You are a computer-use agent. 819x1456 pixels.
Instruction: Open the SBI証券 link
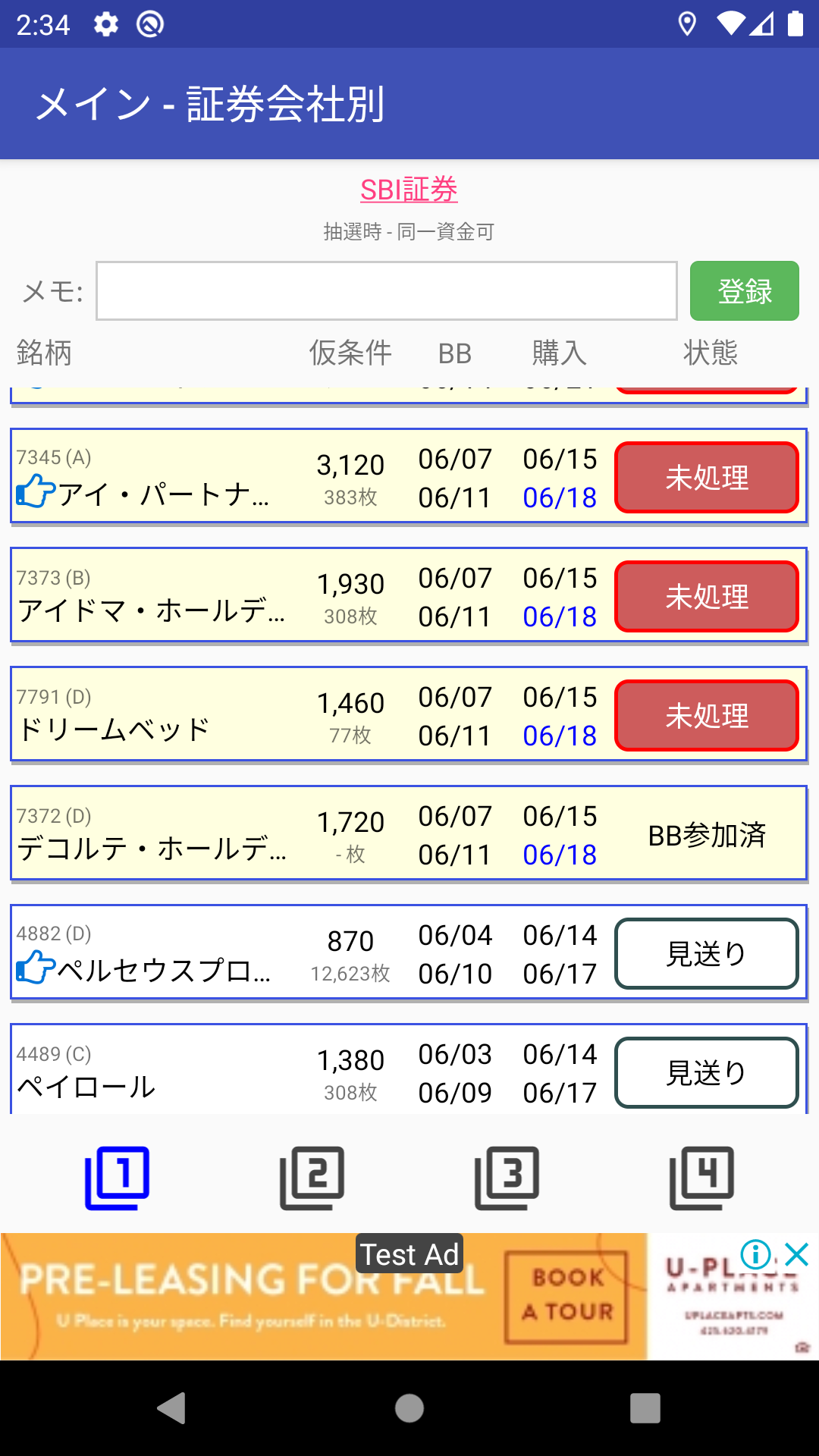tap(409, 190)
